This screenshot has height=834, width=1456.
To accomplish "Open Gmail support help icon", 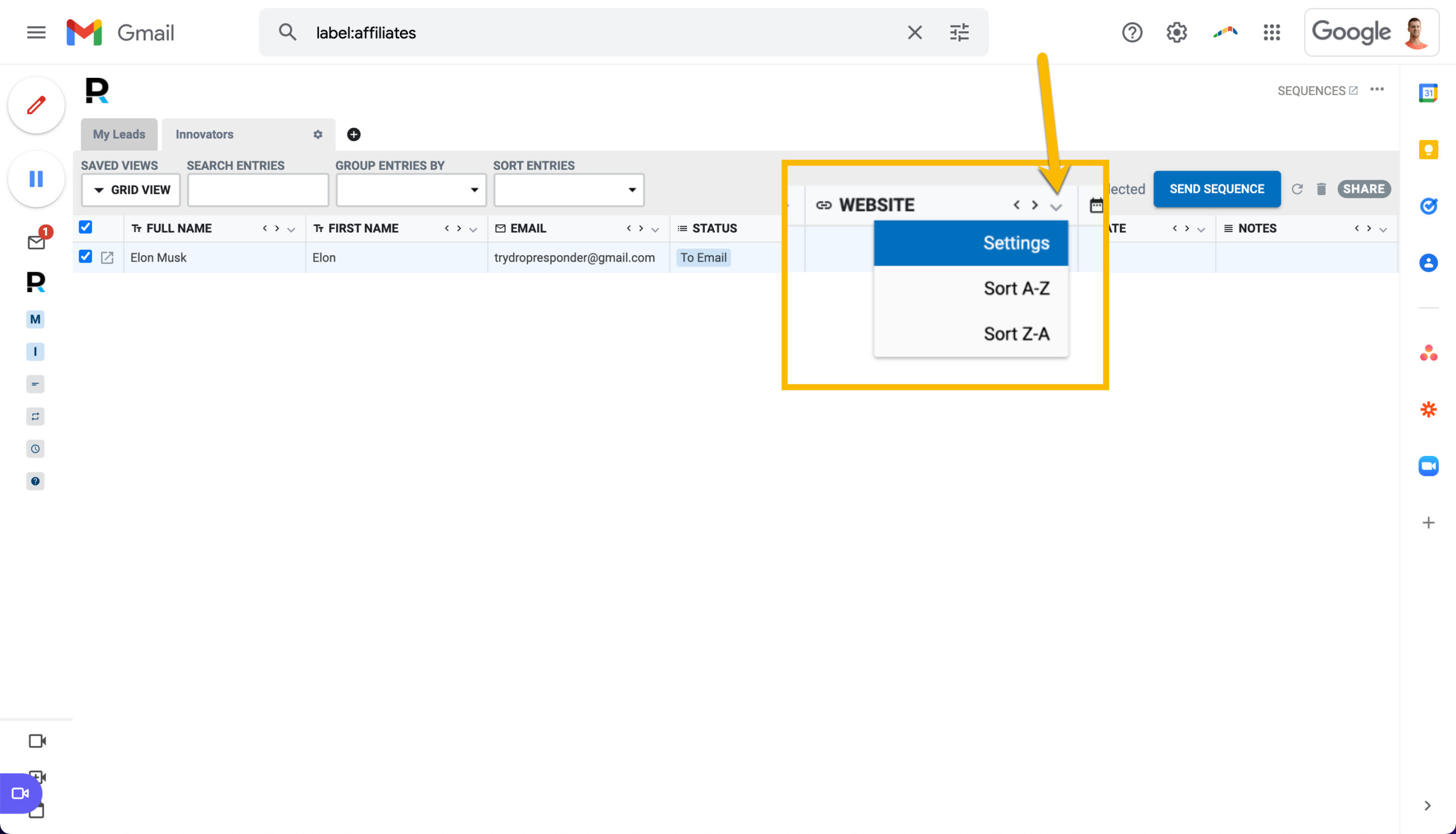I will [1132, 32].
